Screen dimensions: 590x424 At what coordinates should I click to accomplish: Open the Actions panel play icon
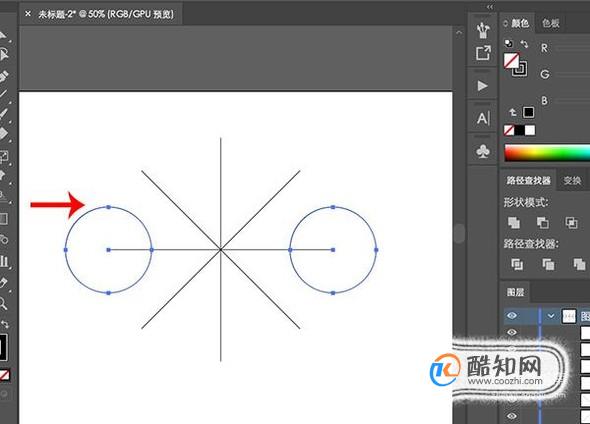click(x=482, y=86)
